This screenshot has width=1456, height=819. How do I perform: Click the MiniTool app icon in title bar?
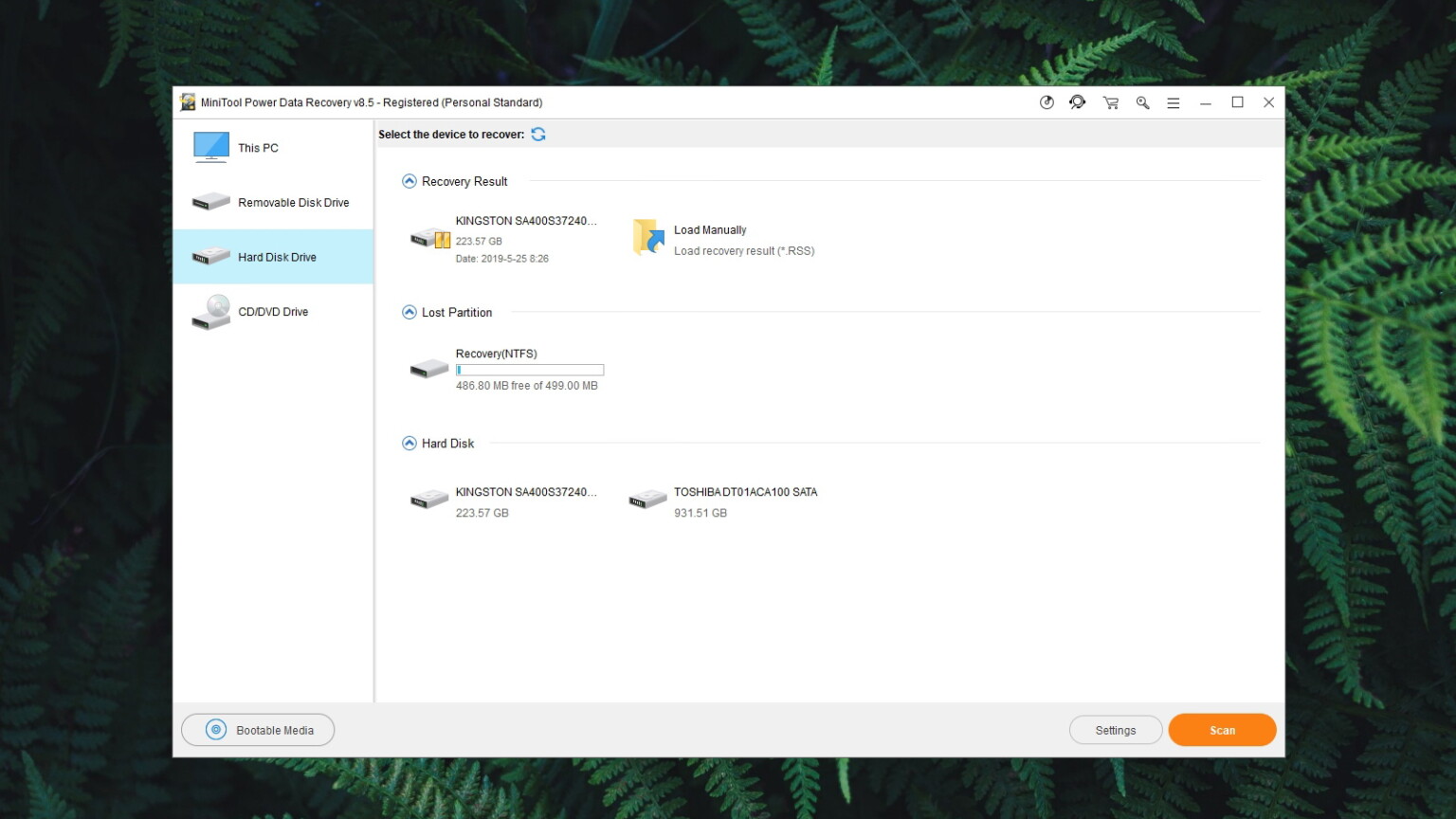click(x=188, y=102)
